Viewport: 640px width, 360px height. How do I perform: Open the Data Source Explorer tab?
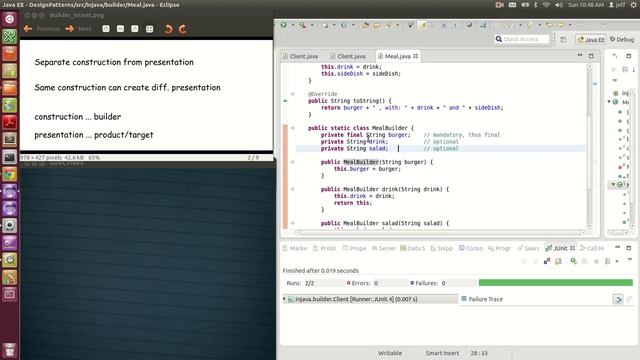[x=413, y=248]
